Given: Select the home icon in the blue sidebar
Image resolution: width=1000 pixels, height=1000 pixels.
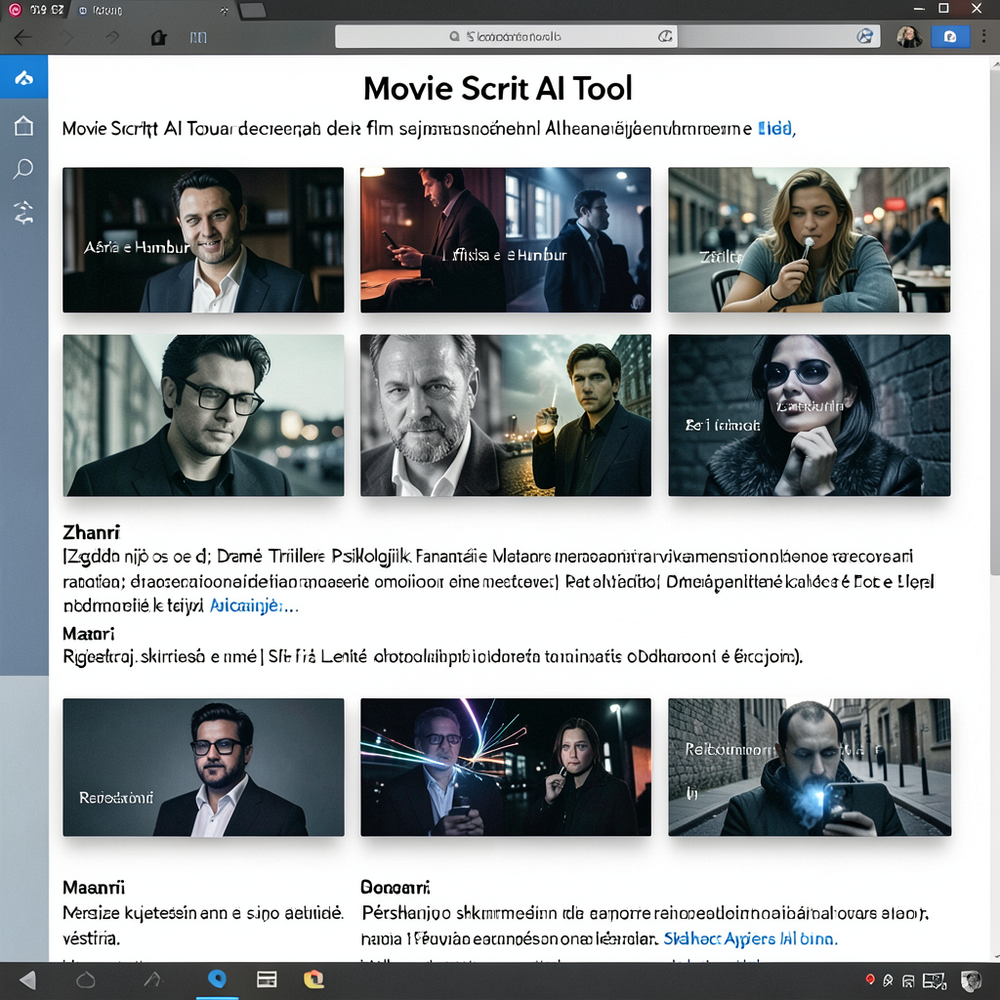Looking at the screenshot, I should coord(23,125).
